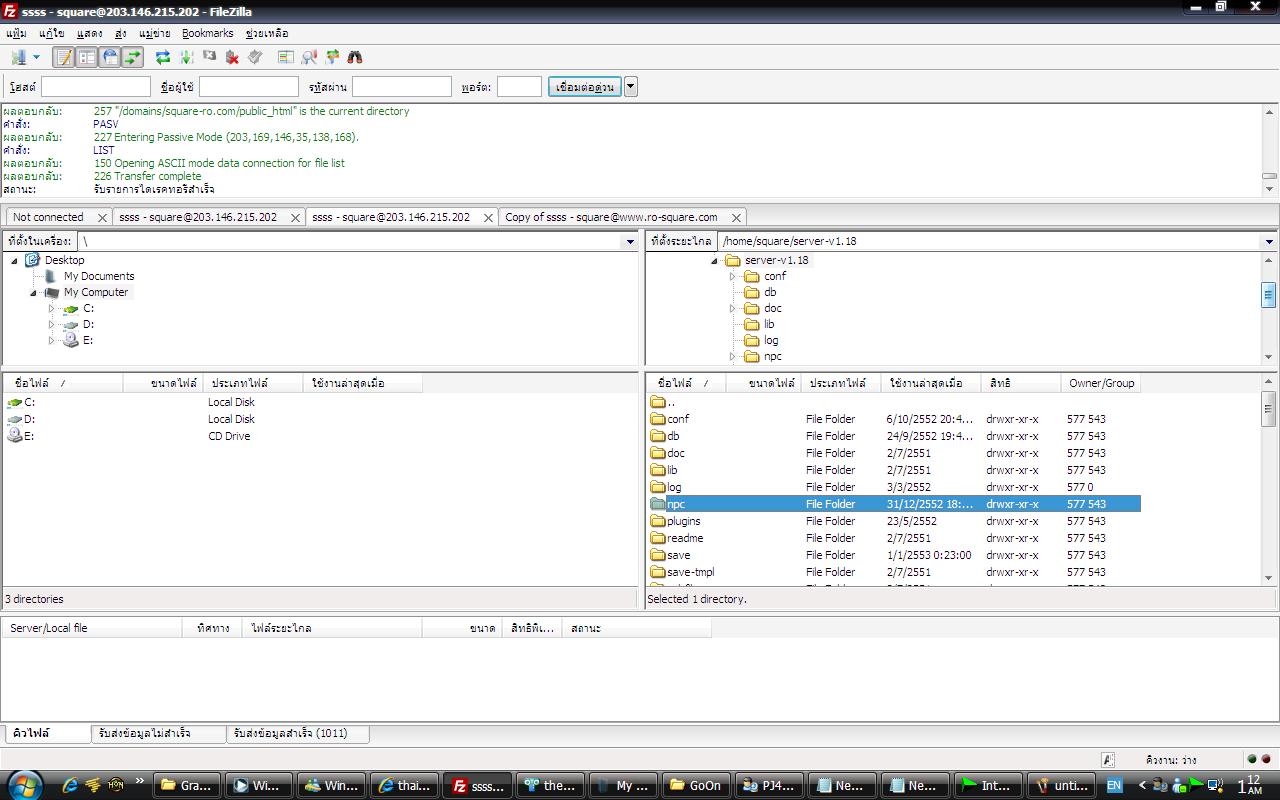Toggle the message log display
This screenshot has height=800, width=1280.
coord(64,57)
